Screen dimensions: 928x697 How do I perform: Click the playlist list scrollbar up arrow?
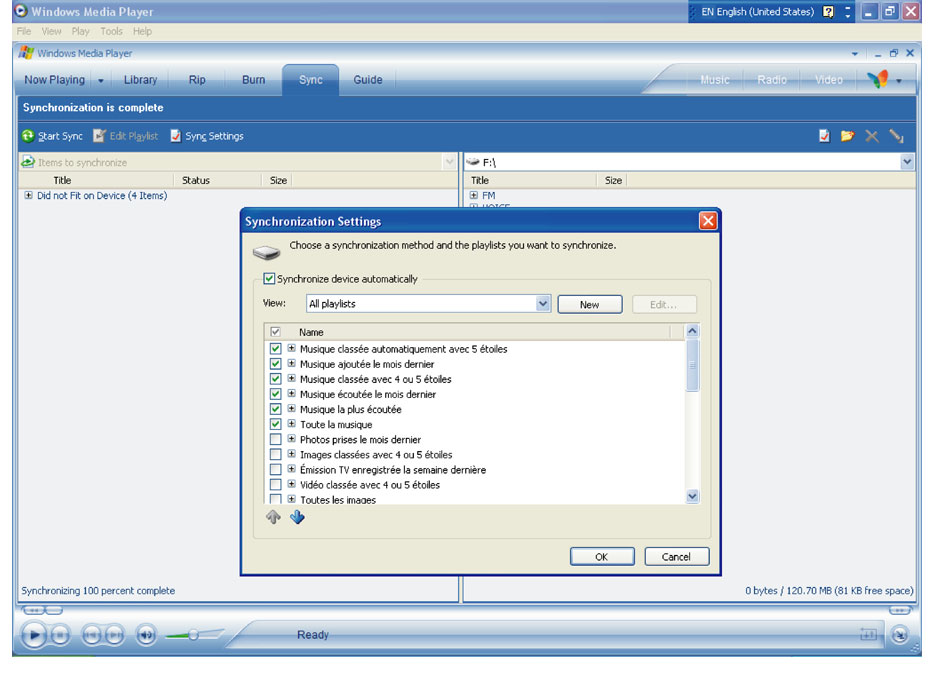click(692, 331)
